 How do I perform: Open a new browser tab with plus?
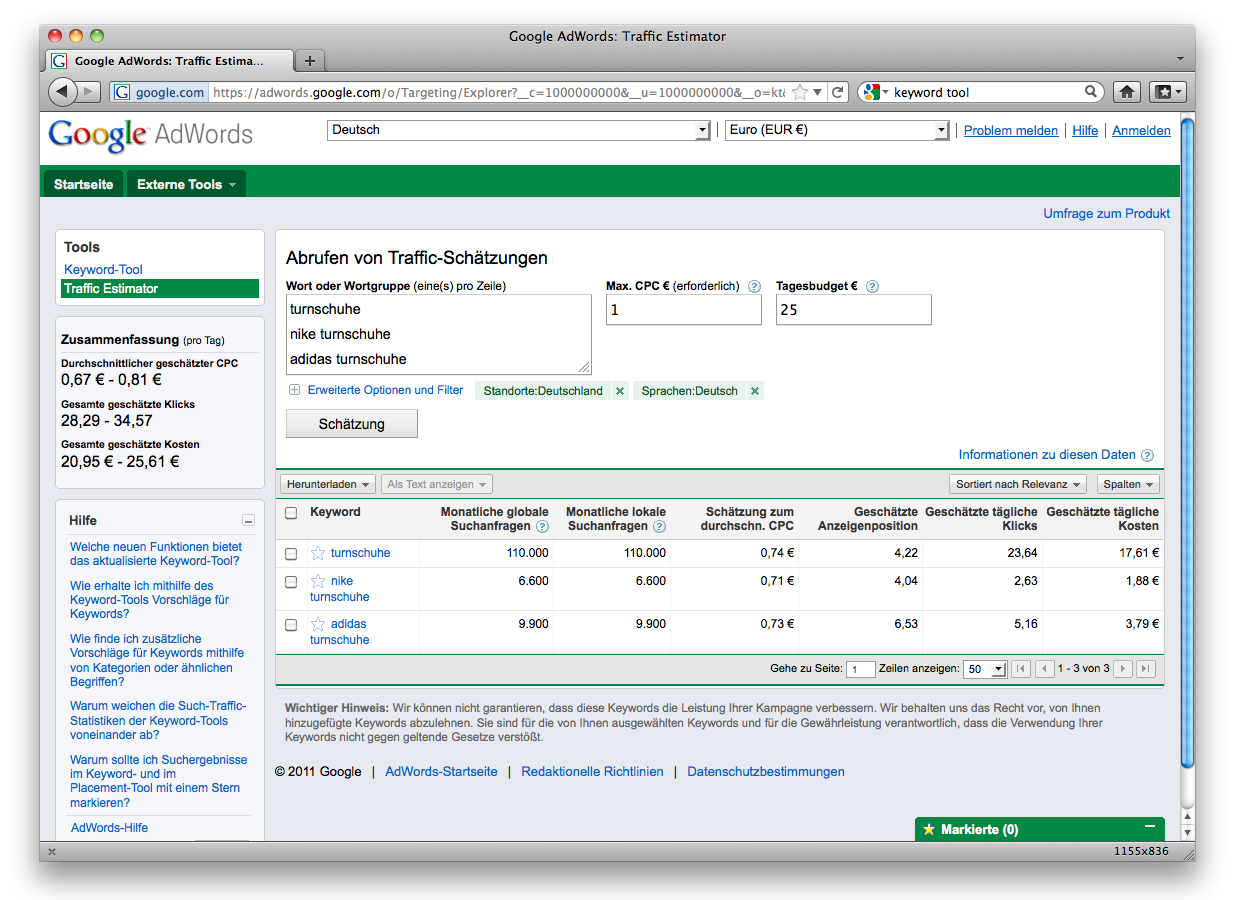(310, 61)
